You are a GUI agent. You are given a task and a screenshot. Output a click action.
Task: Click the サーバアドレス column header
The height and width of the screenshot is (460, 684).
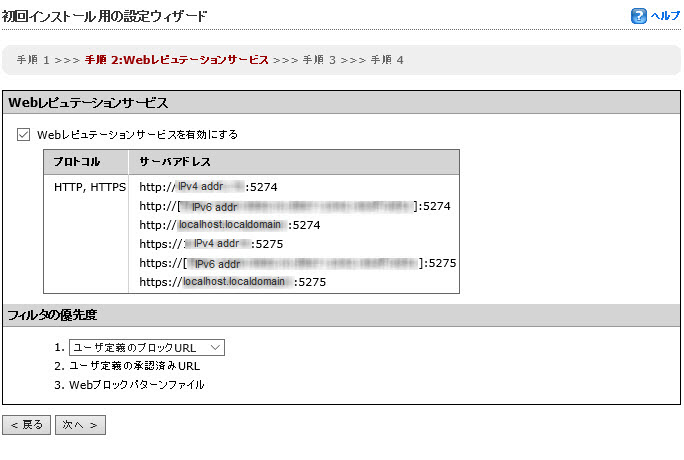174,162
